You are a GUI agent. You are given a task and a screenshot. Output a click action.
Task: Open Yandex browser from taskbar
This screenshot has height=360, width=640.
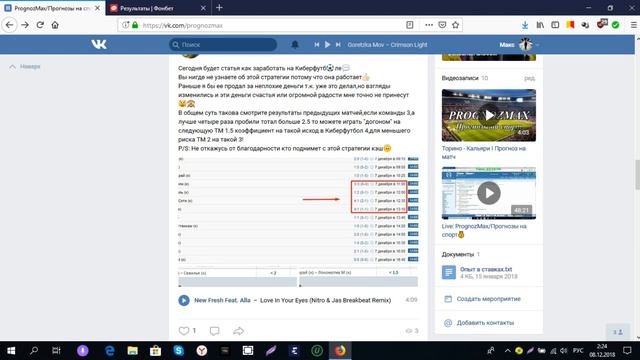[x=201, y=351]
